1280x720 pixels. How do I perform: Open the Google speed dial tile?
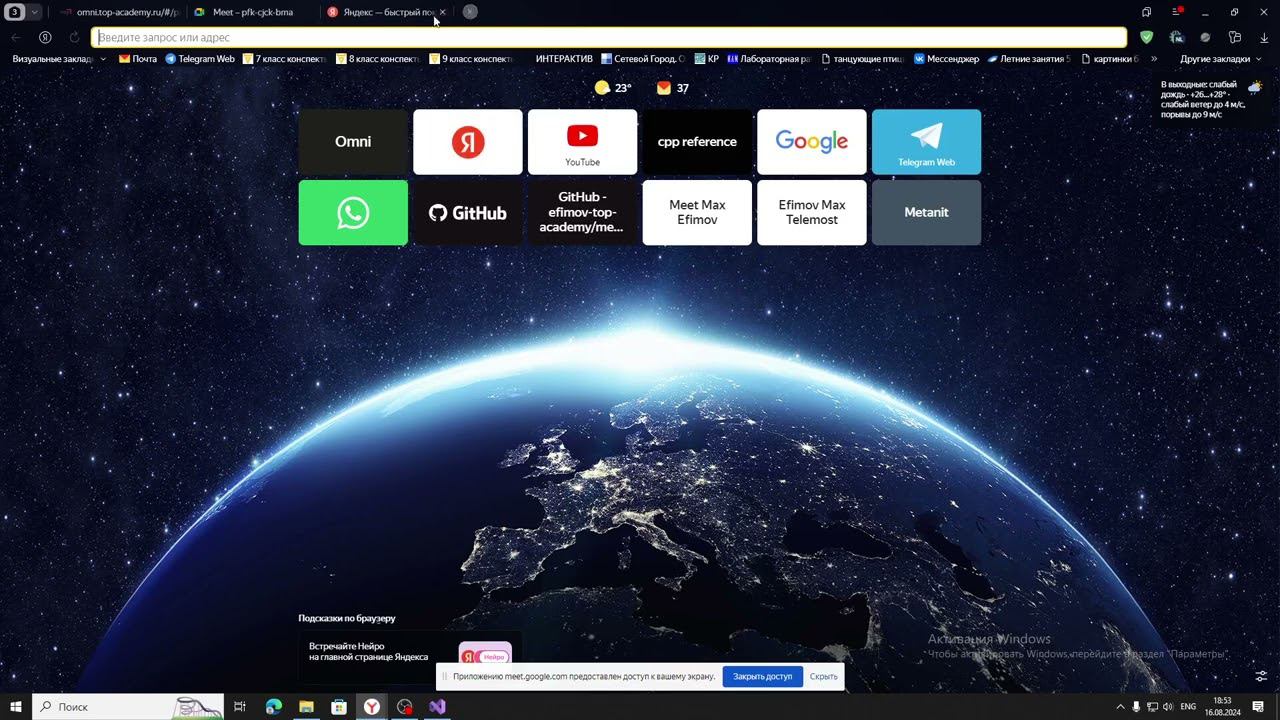click(812, 142)
